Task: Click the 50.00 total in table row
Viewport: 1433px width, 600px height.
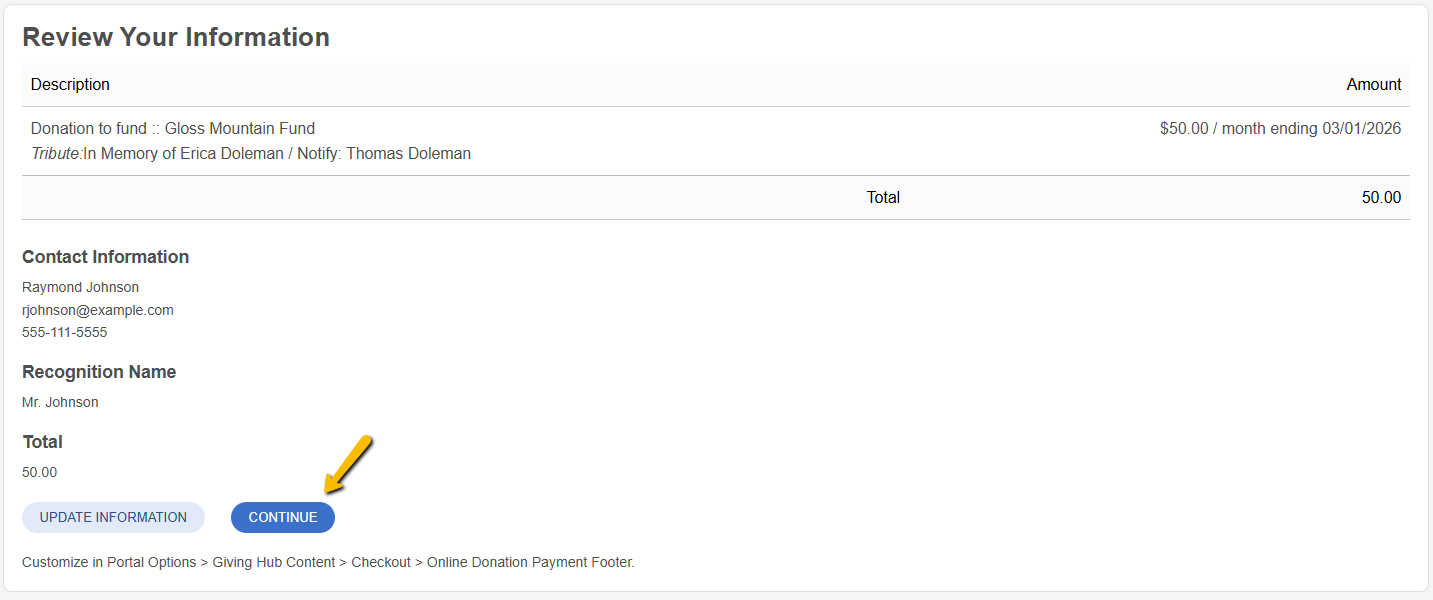Action: pyautogui.click(x=1381, y=198)
